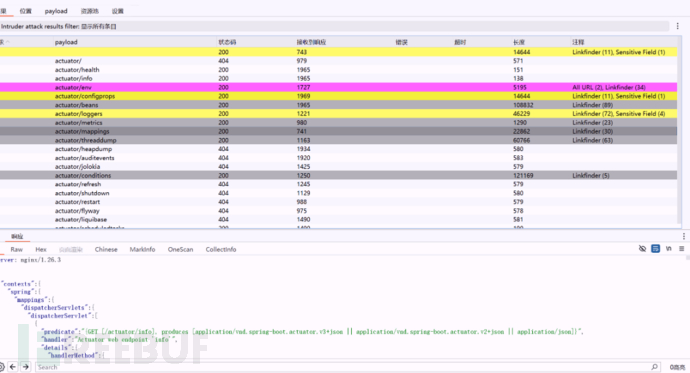690x373 pixels.
Task: Go to the next search match arrow
Action: pyautogui.click(x=26, y=366)
